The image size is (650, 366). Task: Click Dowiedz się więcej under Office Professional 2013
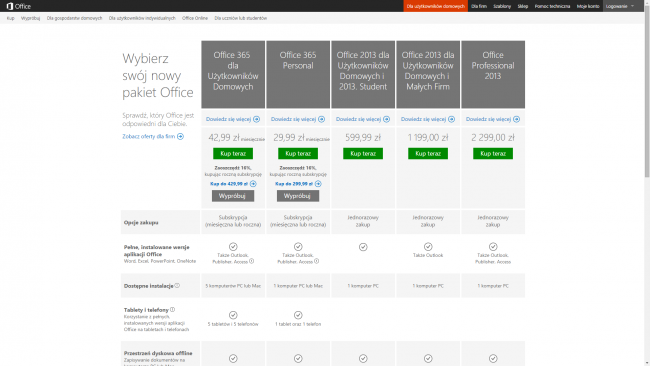coord(488,119)
